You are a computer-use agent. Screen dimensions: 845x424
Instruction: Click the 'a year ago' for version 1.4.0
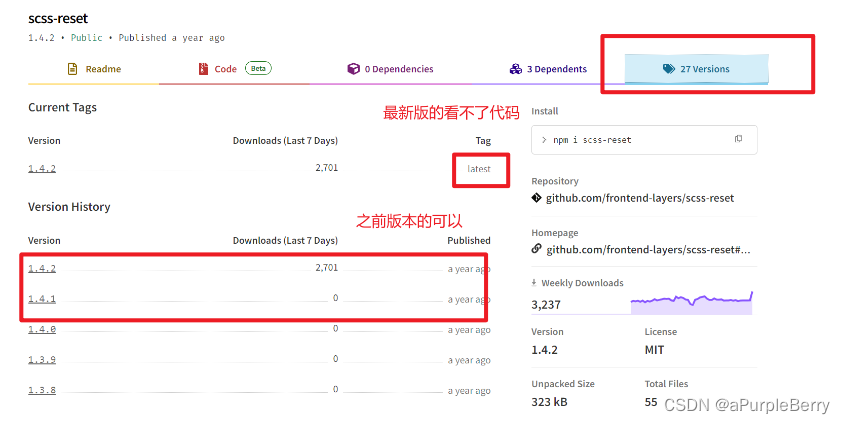click(x=469, y=330)
